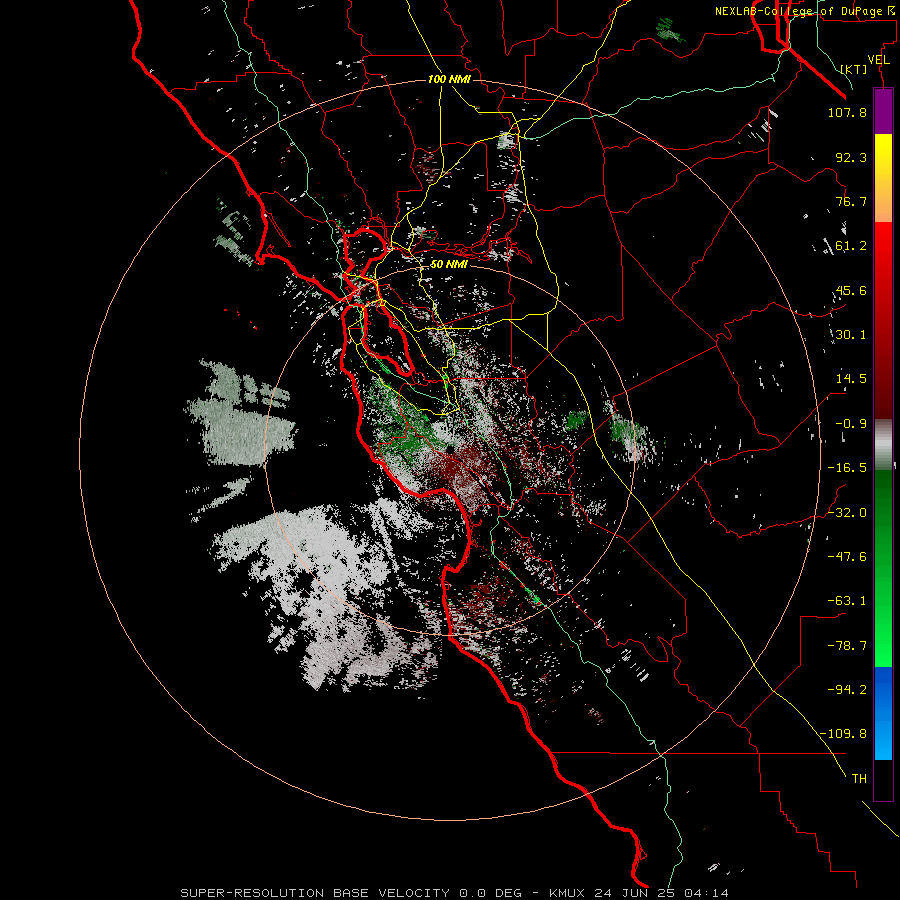Click the 107.8 legend value
Image resolution: width=900 pixels, height=900 pixels.
pos(847,112)
